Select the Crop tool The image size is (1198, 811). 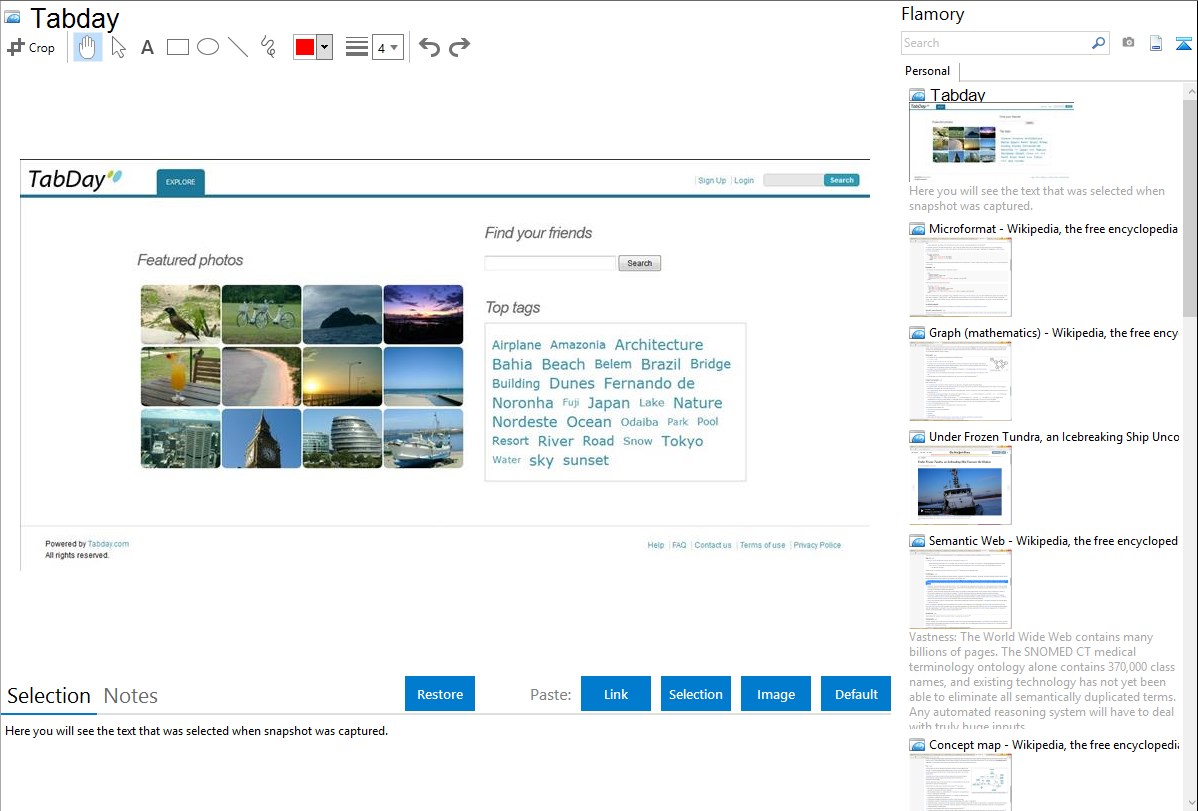[x=31, y=47]
